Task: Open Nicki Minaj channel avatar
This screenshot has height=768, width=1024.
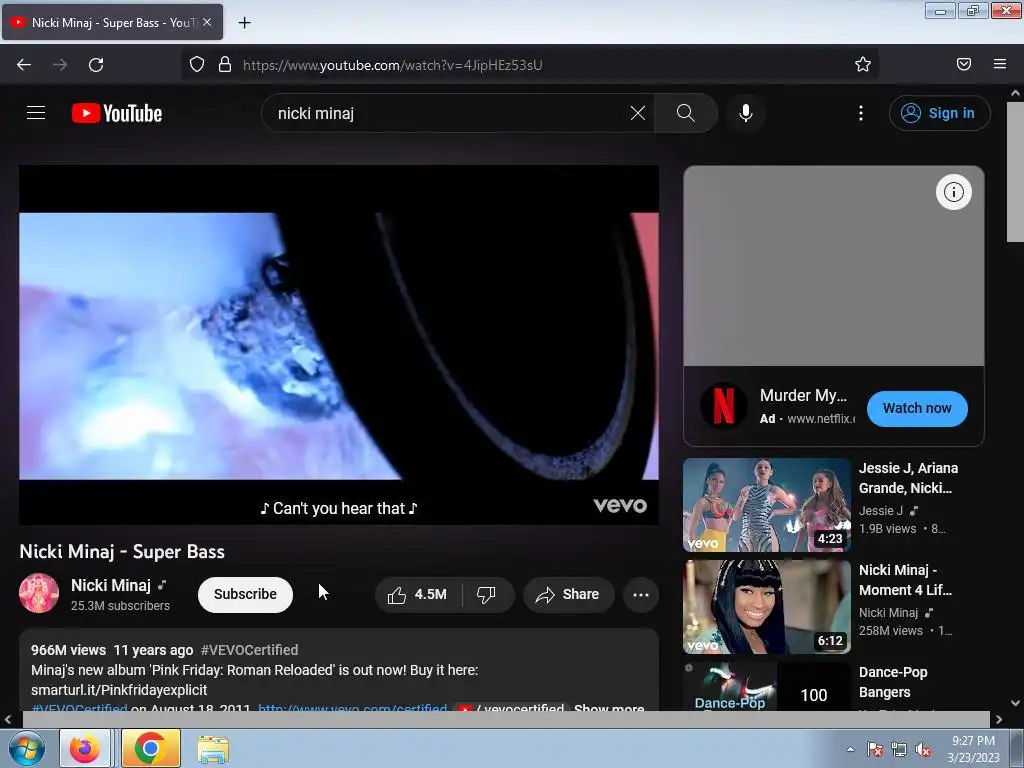Action: pos(39,594)
